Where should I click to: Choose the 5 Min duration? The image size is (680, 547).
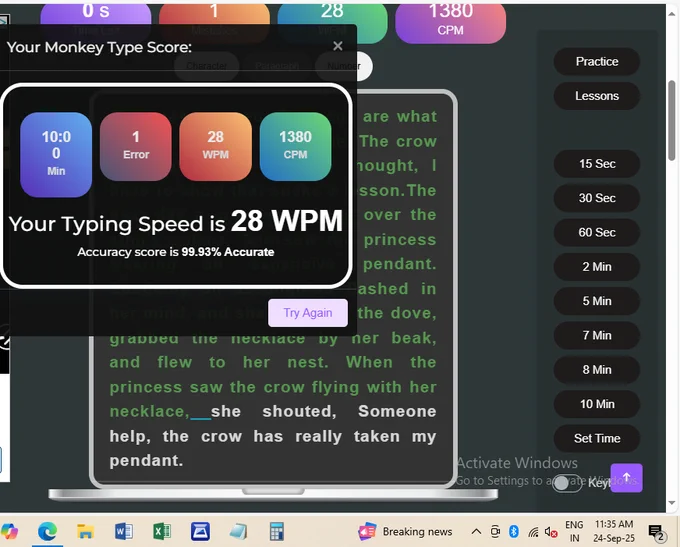click(597, 301)
